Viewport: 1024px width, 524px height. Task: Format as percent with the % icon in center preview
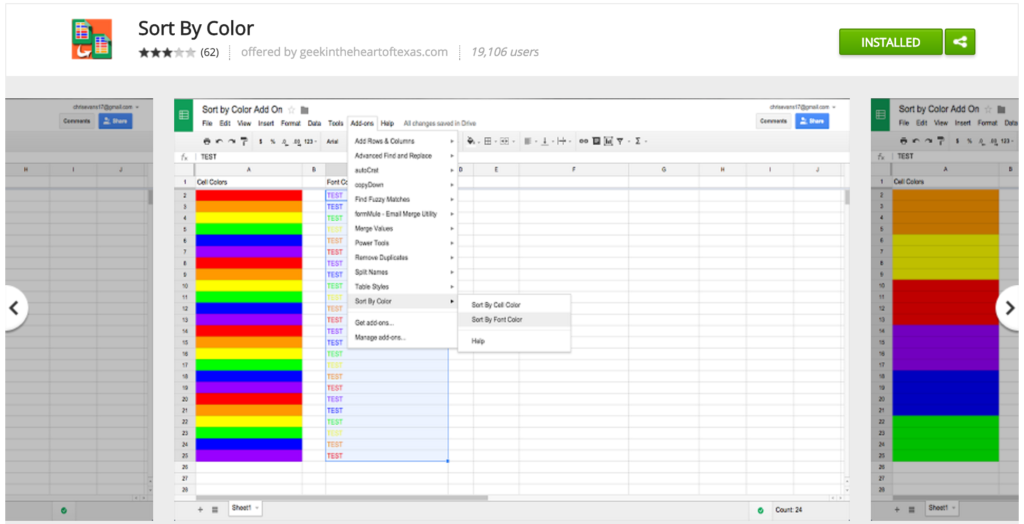click(x=273, y=141)
